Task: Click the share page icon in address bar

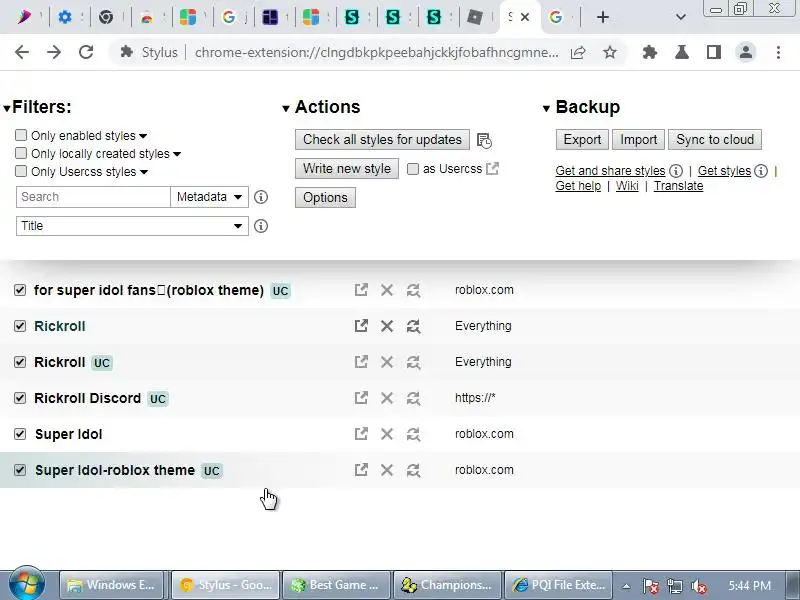Action: (x=578, y=52)
